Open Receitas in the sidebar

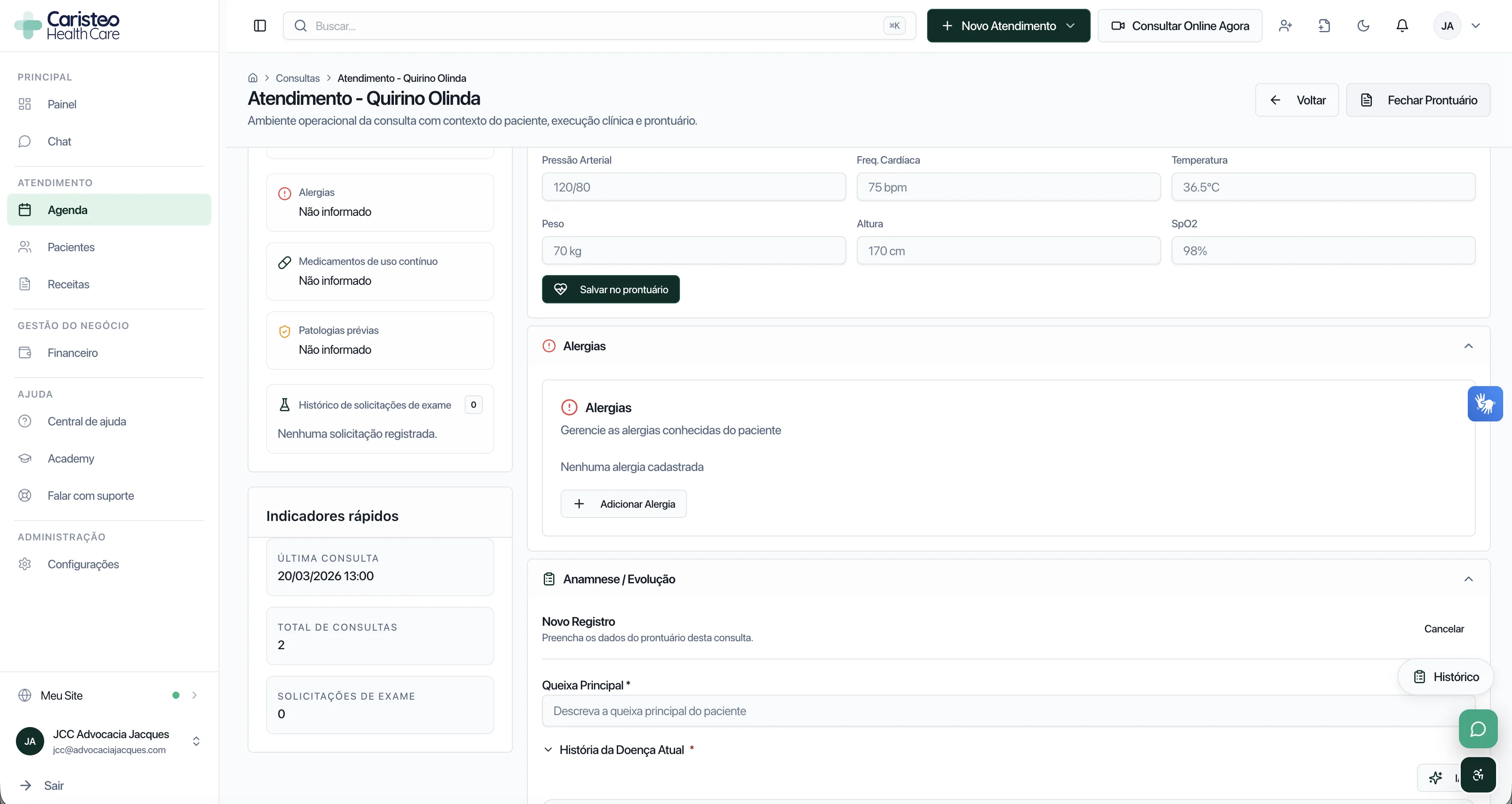point(109,284)
